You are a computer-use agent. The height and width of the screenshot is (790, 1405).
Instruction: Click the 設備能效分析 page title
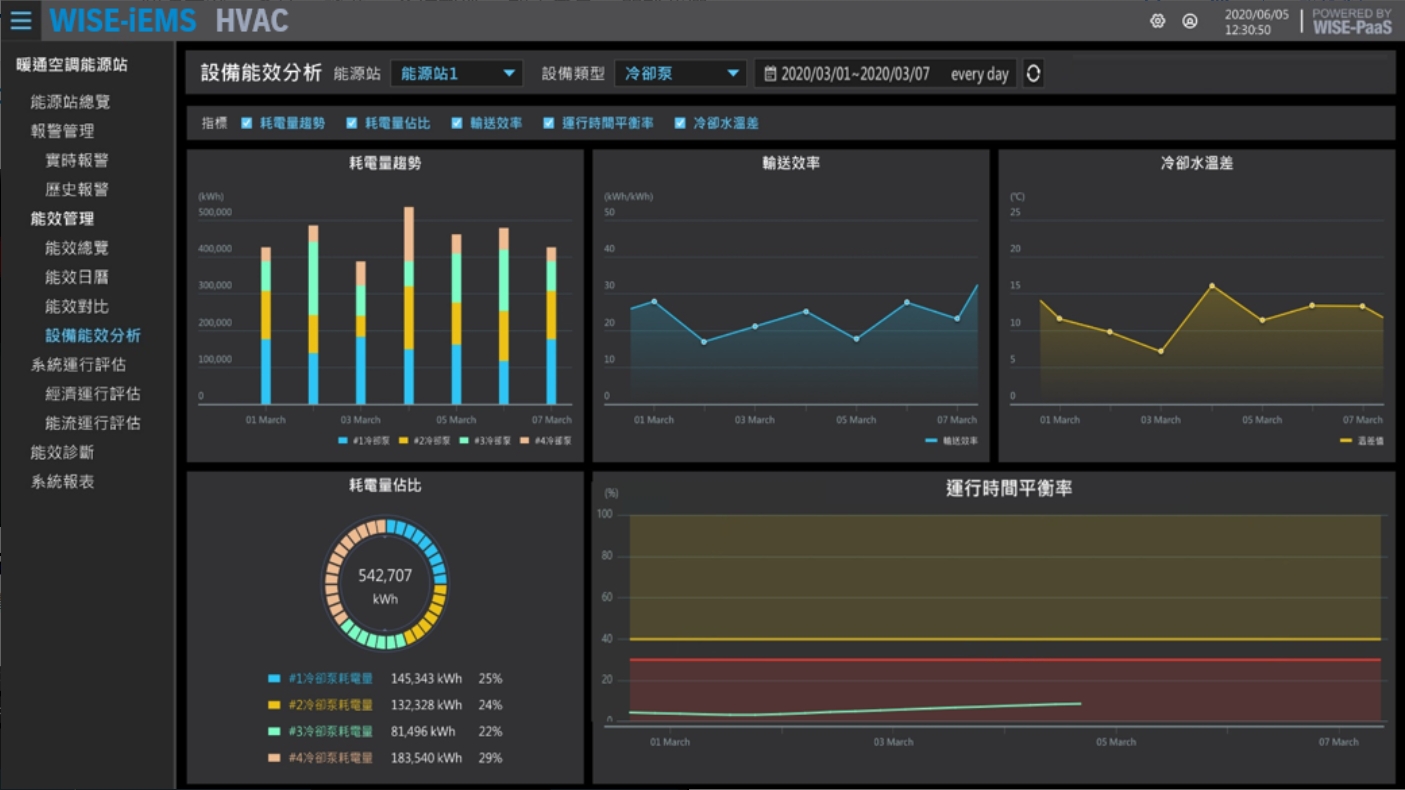(x=261, y=73)
